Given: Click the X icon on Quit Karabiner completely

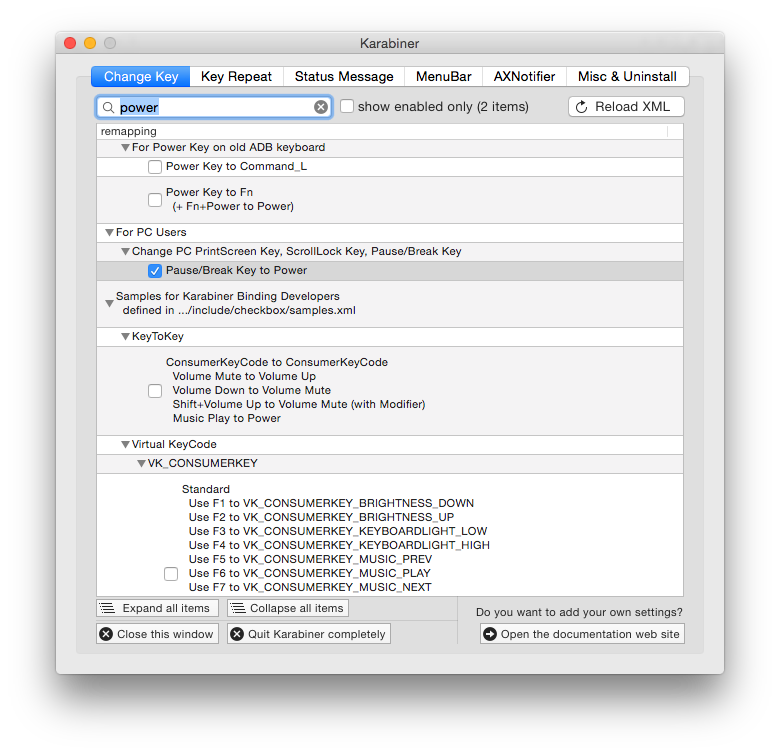Looking at the screenshot, I should [x=237, y=634].
